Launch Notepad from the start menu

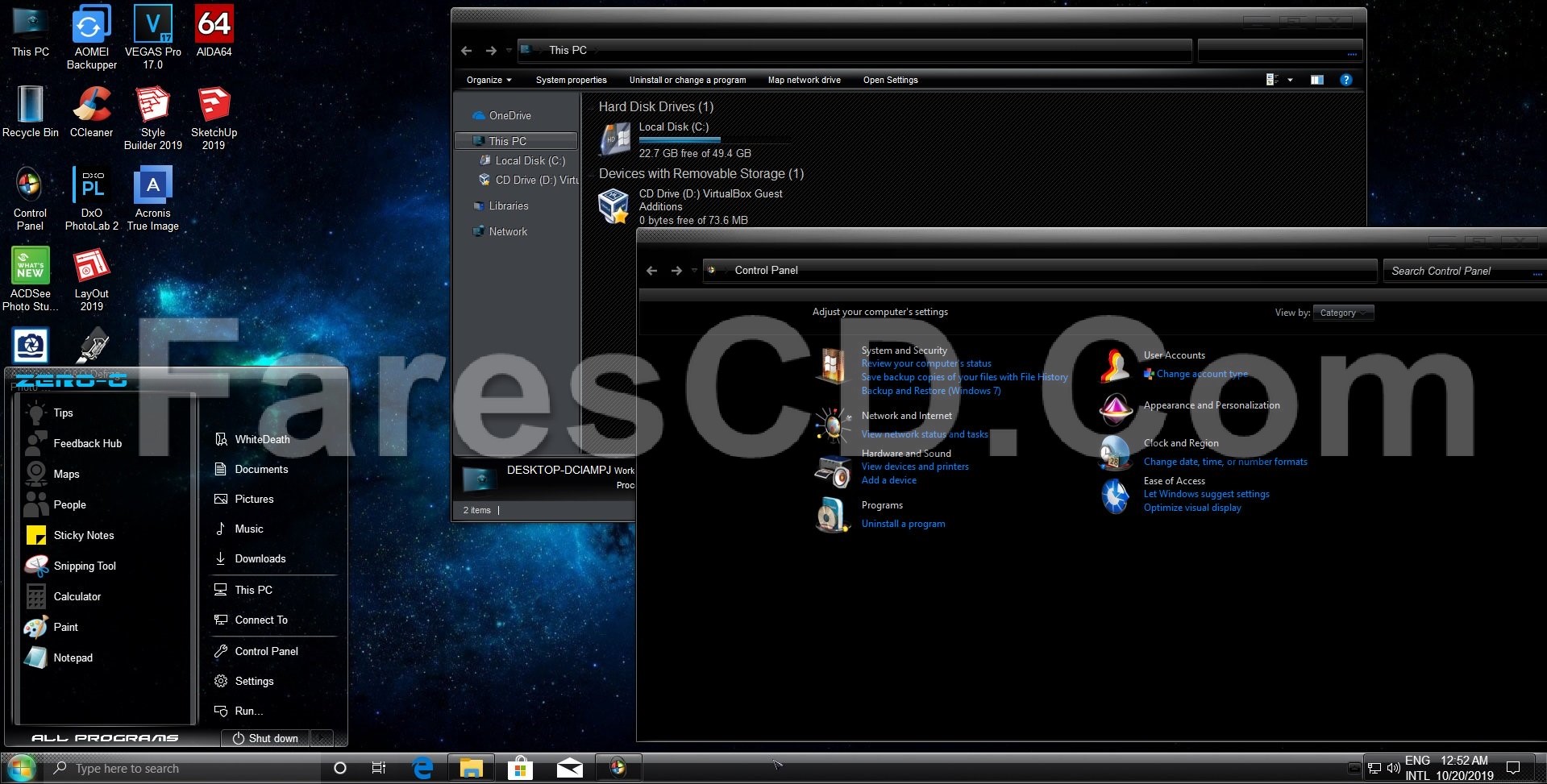(59, 657)
